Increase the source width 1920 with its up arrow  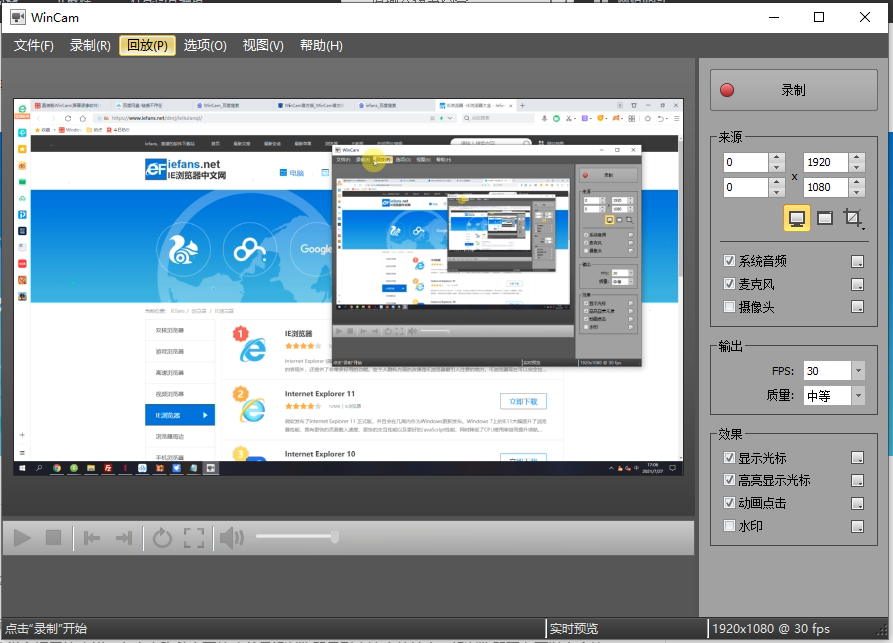(x=857, y=157)
